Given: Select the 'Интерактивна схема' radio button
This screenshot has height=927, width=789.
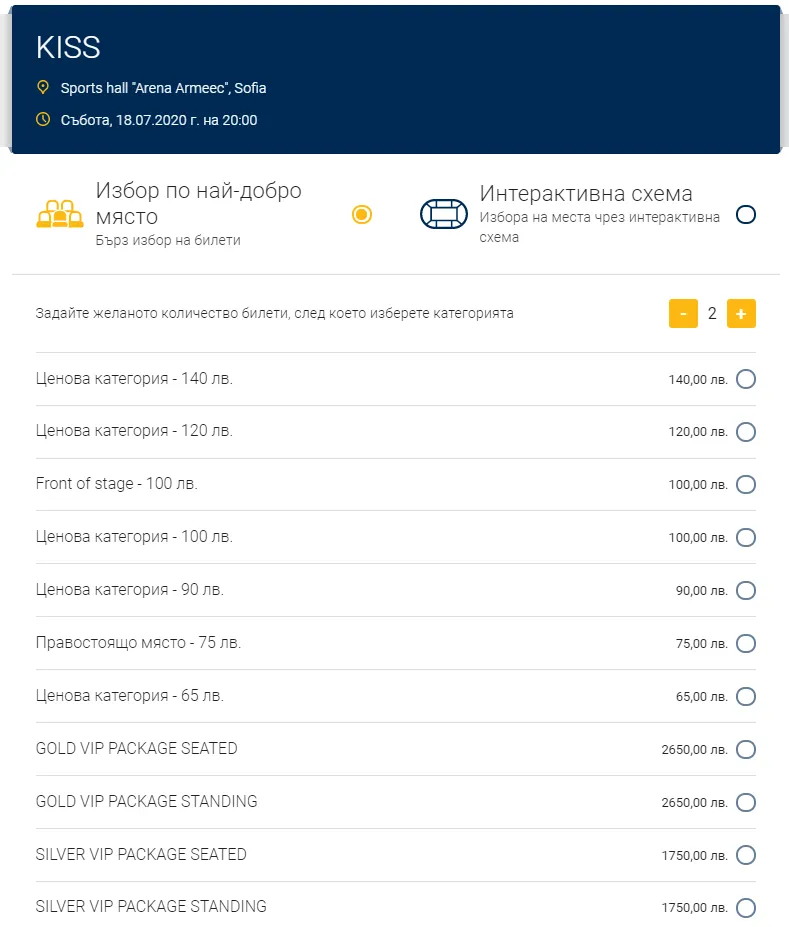Looking at the screenshot, I should point(746,214).
